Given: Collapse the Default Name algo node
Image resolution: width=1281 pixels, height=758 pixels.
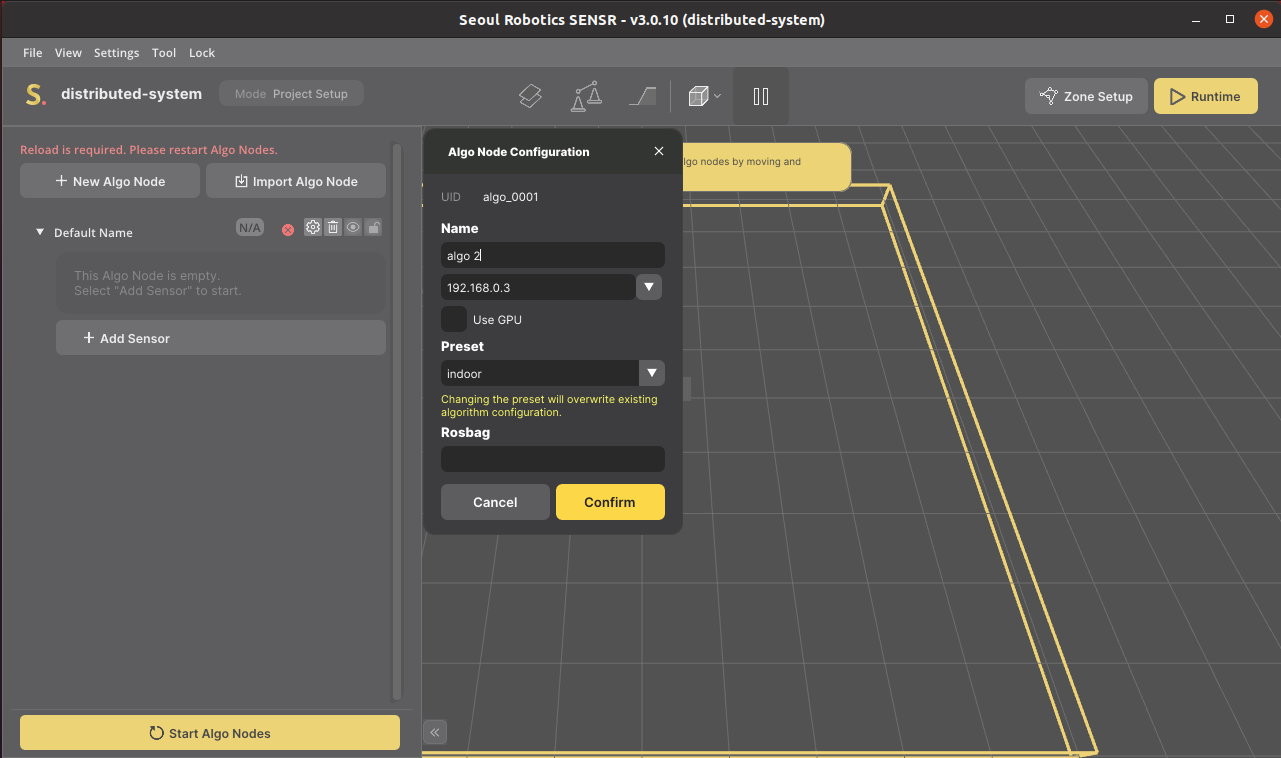Looking at the screenshot, I should coord(40,232).
